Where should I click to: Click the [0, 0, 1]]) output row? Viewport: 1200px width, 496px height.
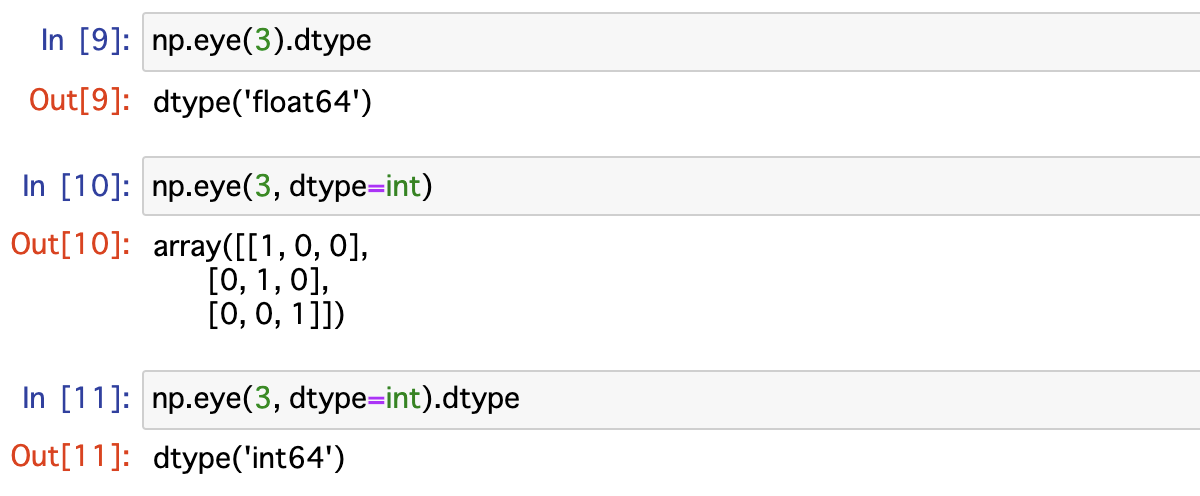point(275,315)
